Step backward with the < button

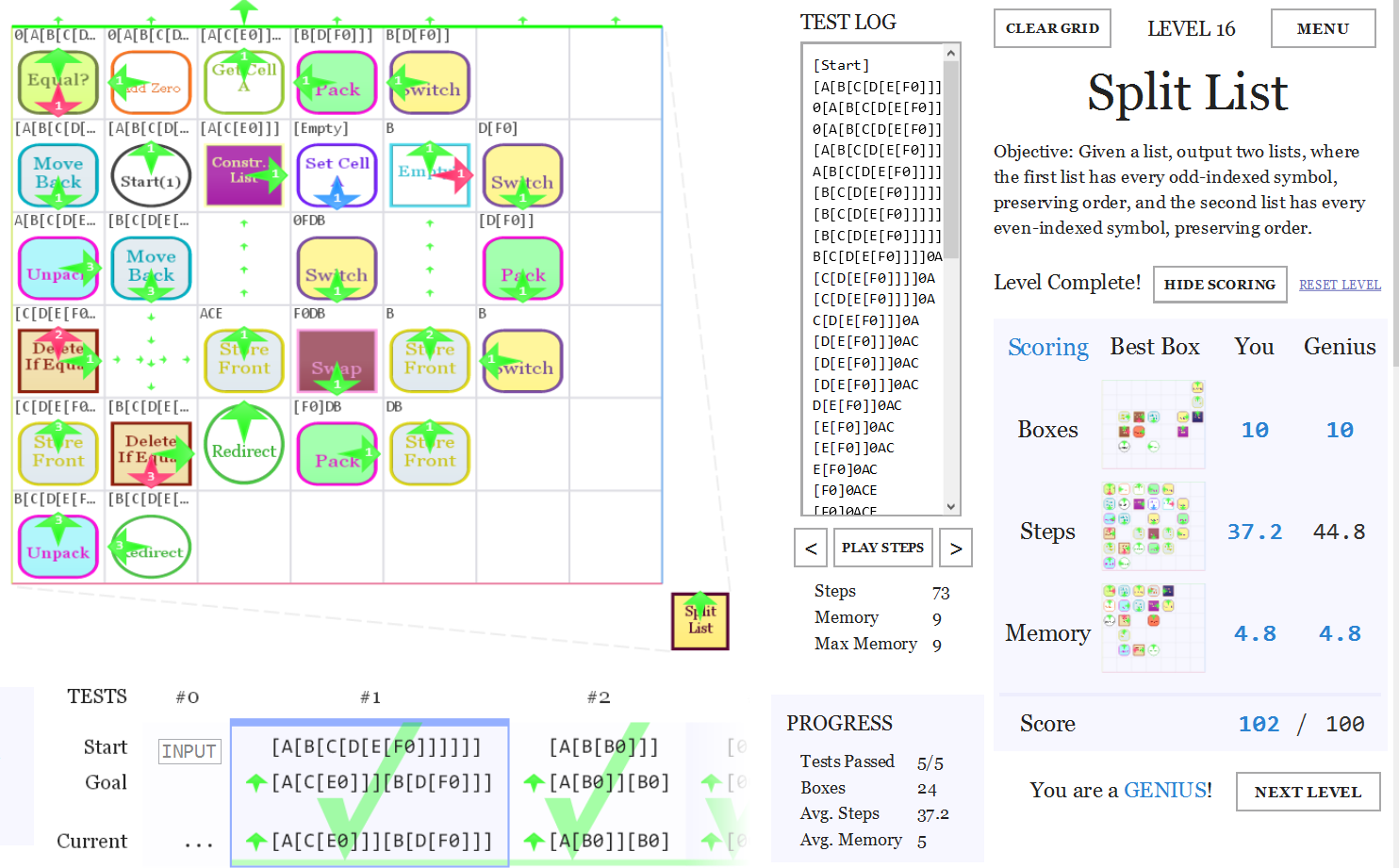[x=811, y=548]
